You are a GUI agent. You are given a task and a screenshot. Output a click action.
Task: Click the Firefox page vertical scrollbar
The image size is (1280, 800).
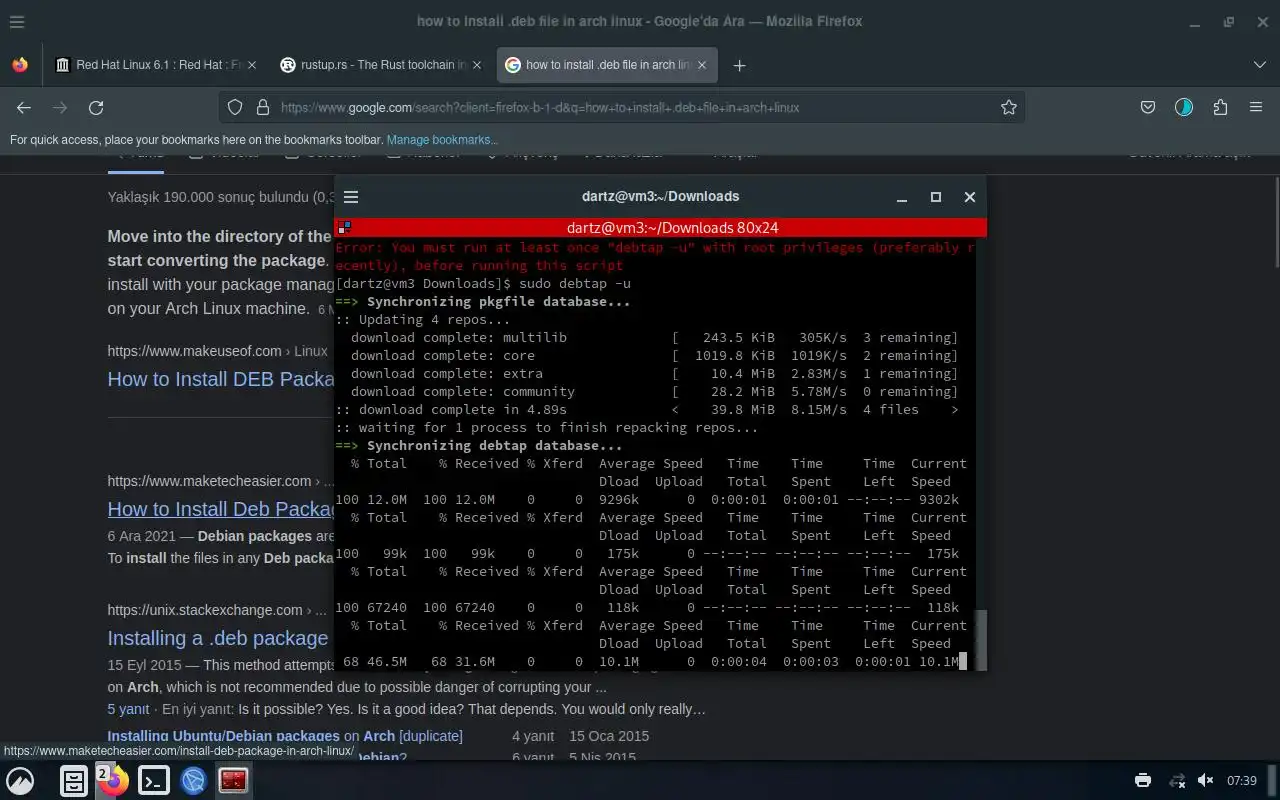coord(1278,221)
